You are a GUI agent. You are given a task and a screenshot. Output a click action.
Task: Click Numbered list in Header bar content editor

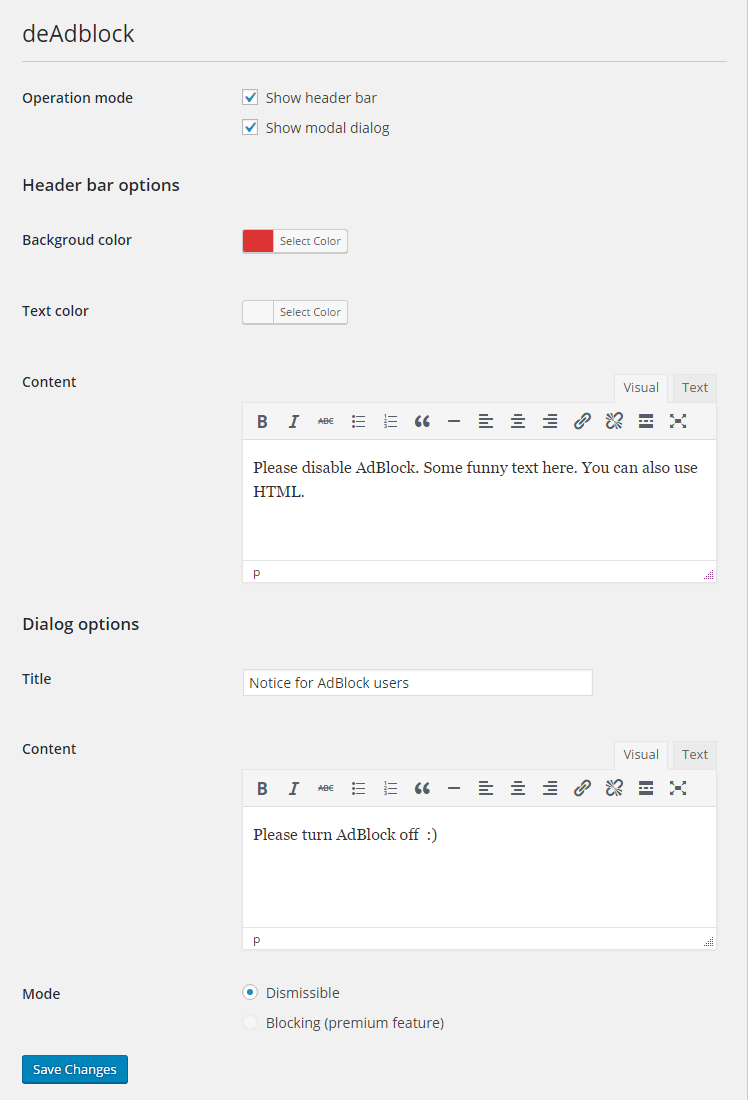coord(390,422)
